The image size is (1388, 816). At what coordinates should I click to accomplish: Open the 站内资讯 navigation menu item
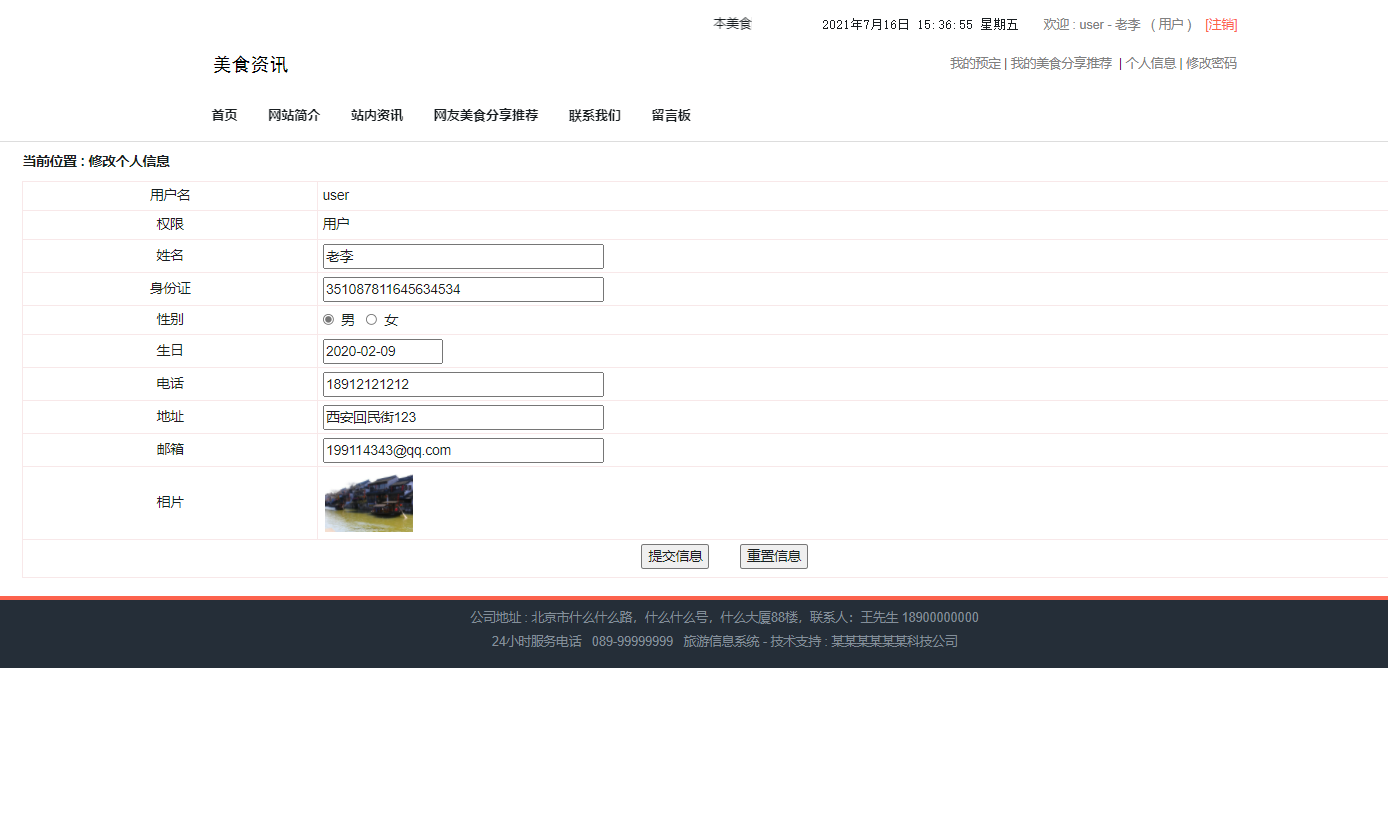(x=376, y=115)
